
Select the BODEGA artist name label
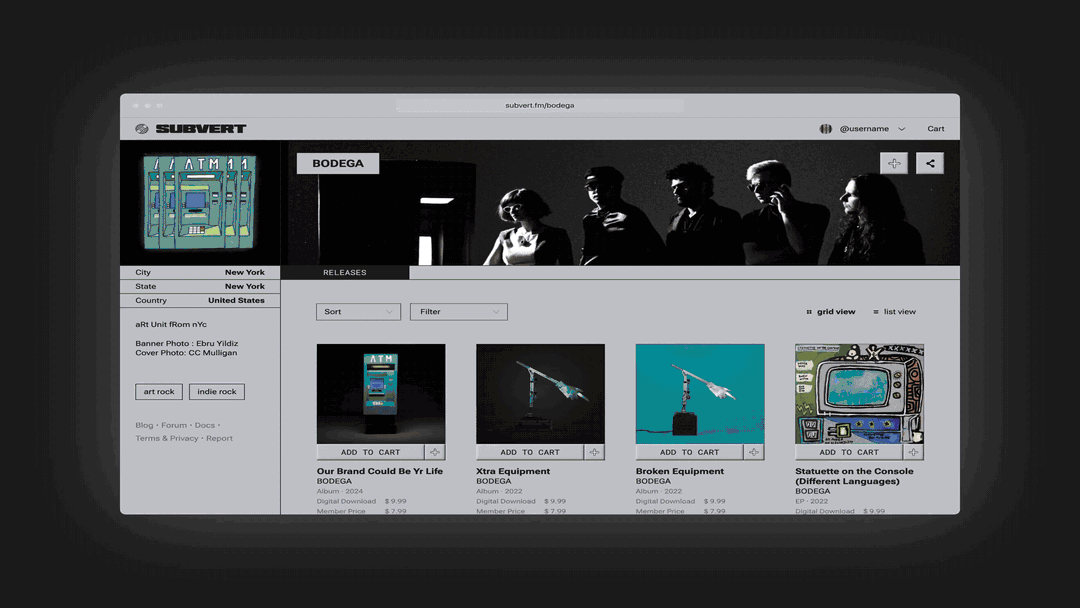pos(338,163)
